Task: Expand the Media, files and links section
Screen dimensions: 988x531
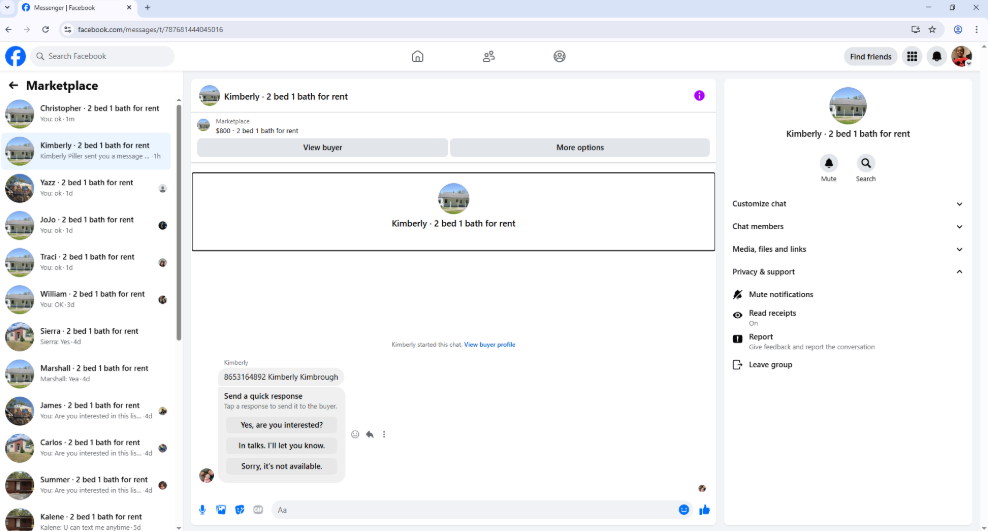Action: (x=847, y=249)
